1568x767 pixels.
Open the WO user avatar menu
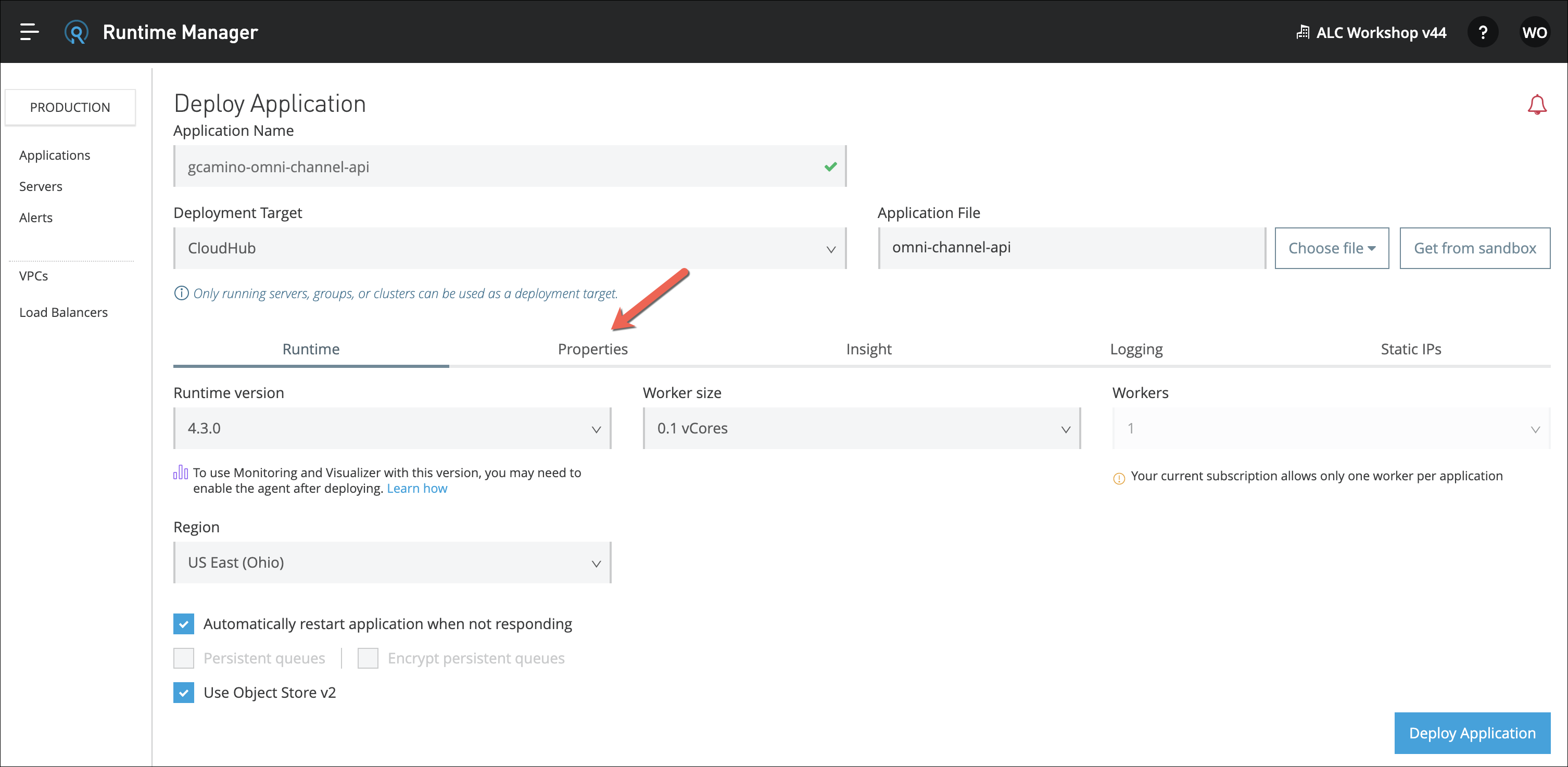pyautogui.click(x=1534, y=32)
